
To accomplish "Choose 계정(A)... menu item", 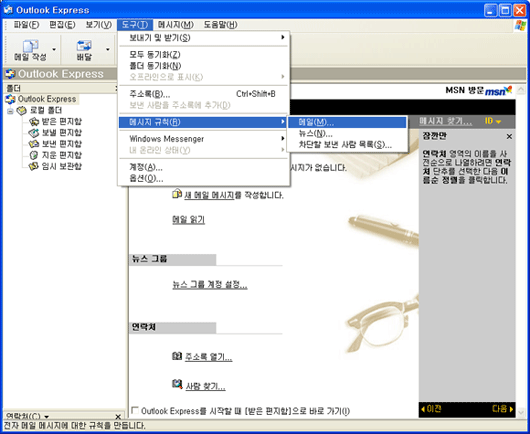I will pyautogui.click(x=203, y=167).
